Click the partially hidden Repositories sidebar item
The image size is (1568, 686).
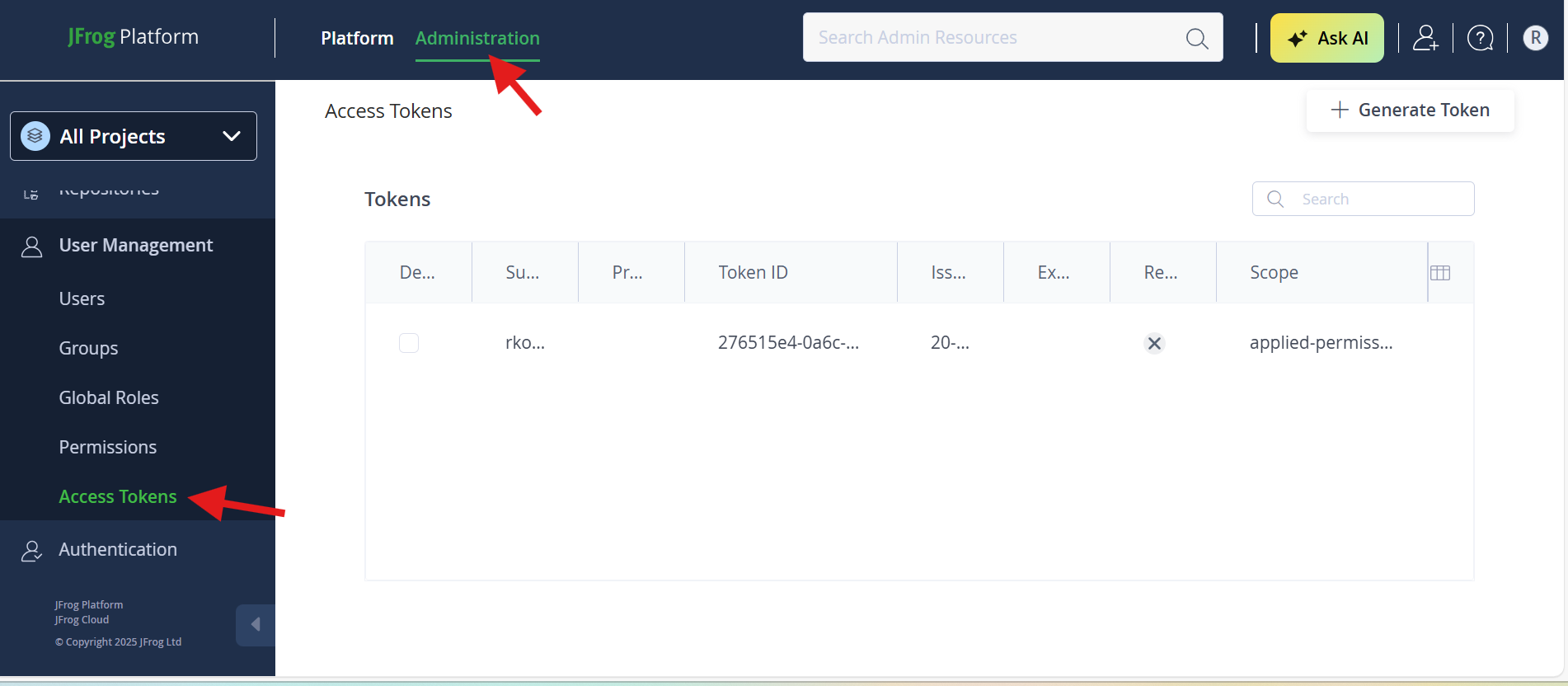pyautogui.click(x=109, y=190)
